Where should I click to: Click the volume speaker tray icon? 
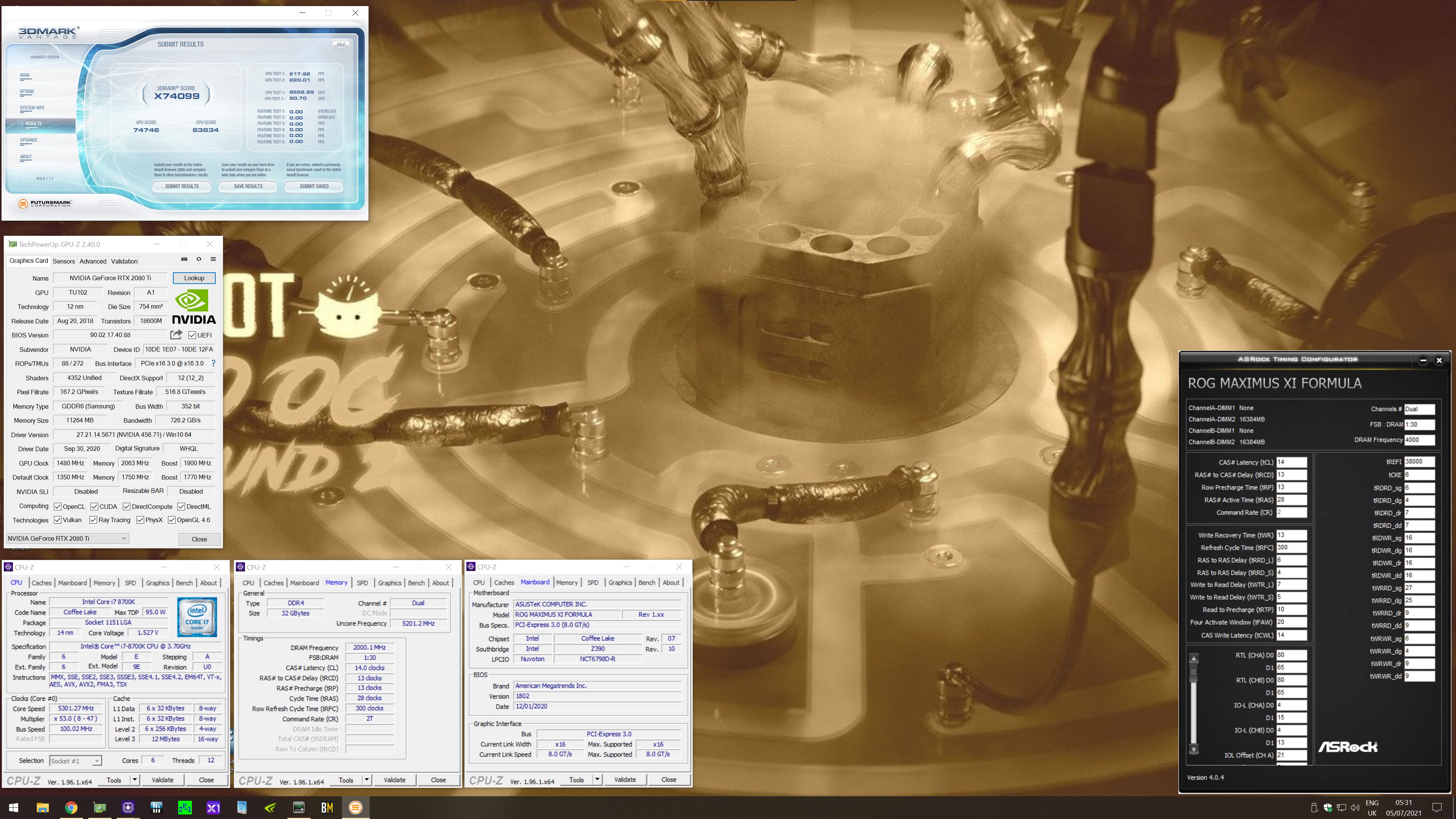tap(1355, 808)
